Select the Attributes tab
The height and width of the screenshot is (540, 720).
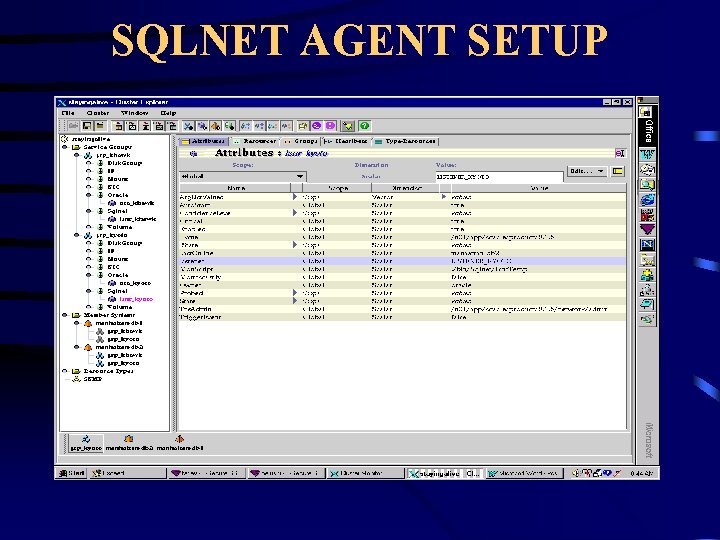point(203,141)
